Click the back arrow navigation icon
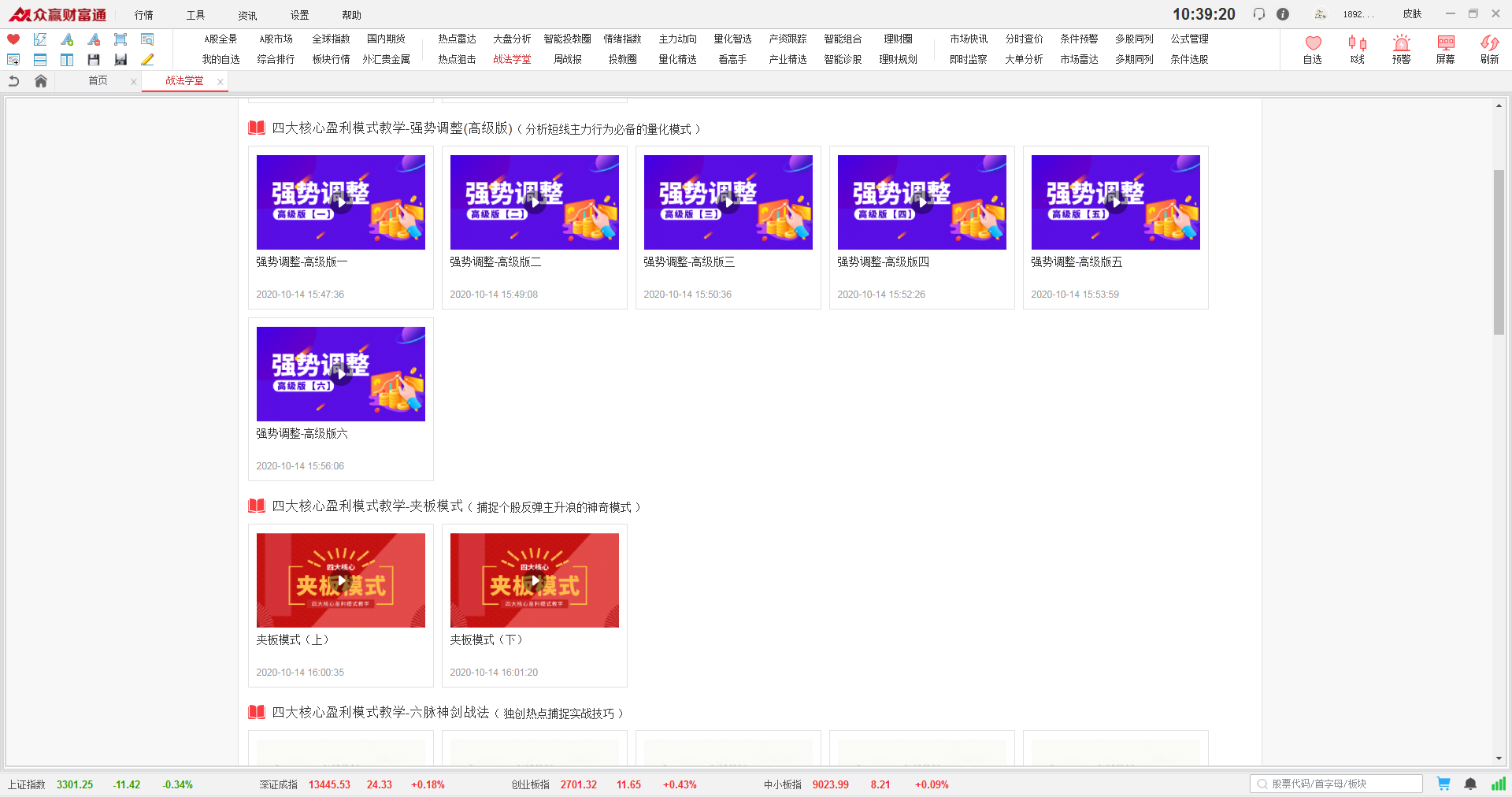 (13, 81)
